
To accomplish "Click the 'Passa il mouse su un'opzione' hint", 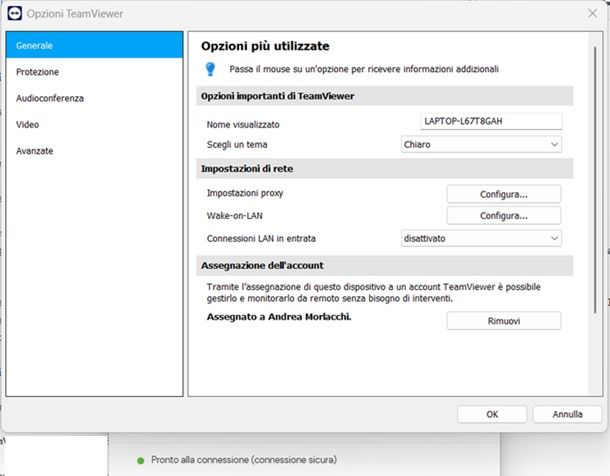I will tap(364, 69).
